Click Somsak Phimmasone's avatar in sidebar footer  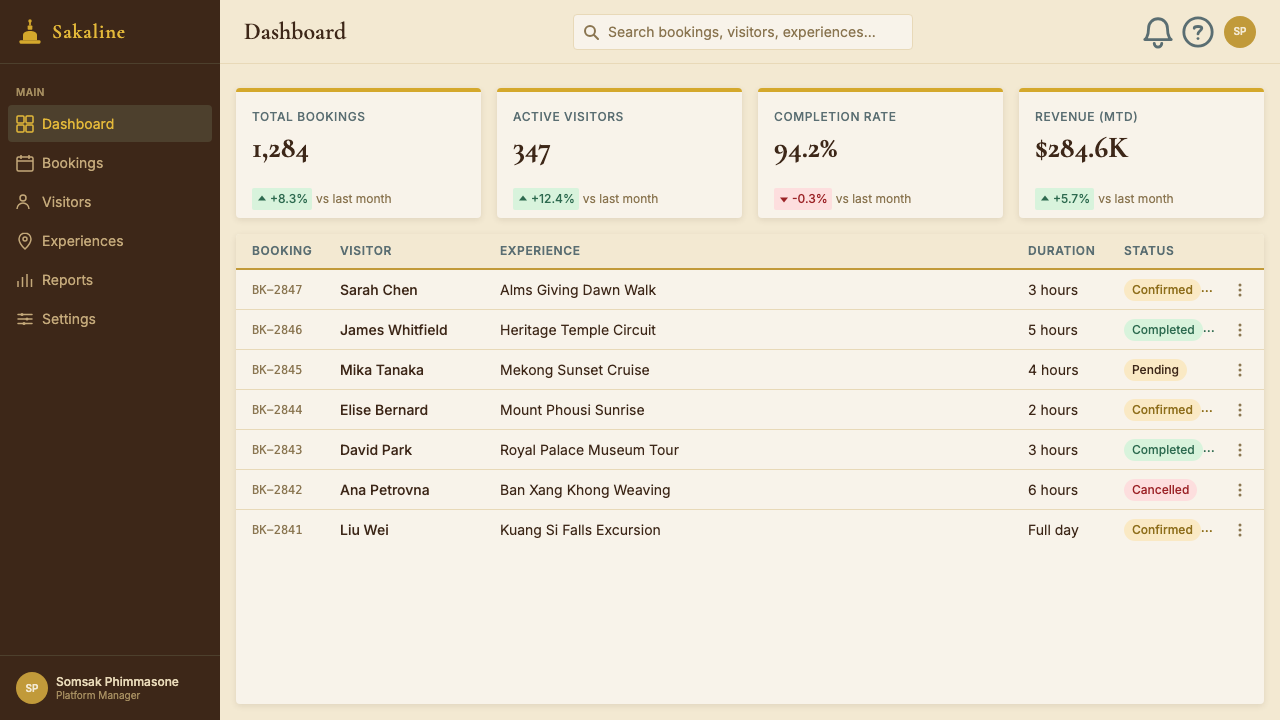(32, 688)
